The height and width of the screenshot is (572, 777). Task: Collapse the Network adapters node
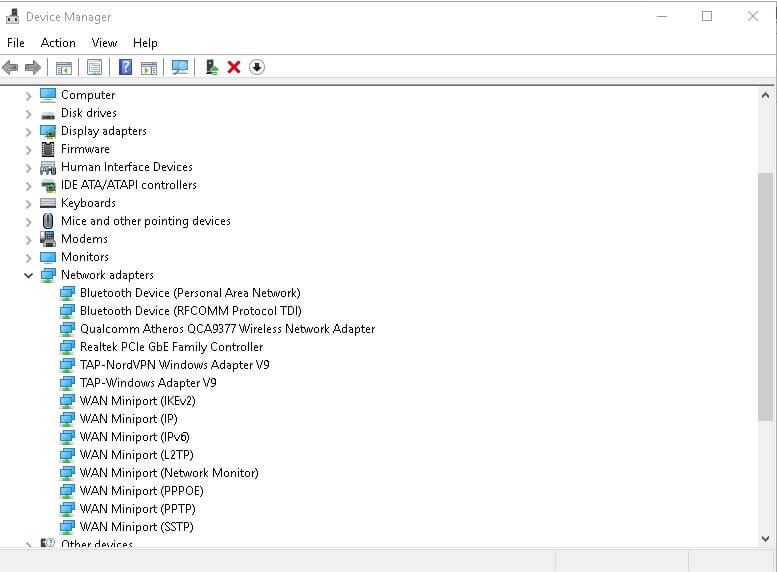click(28, 276)
